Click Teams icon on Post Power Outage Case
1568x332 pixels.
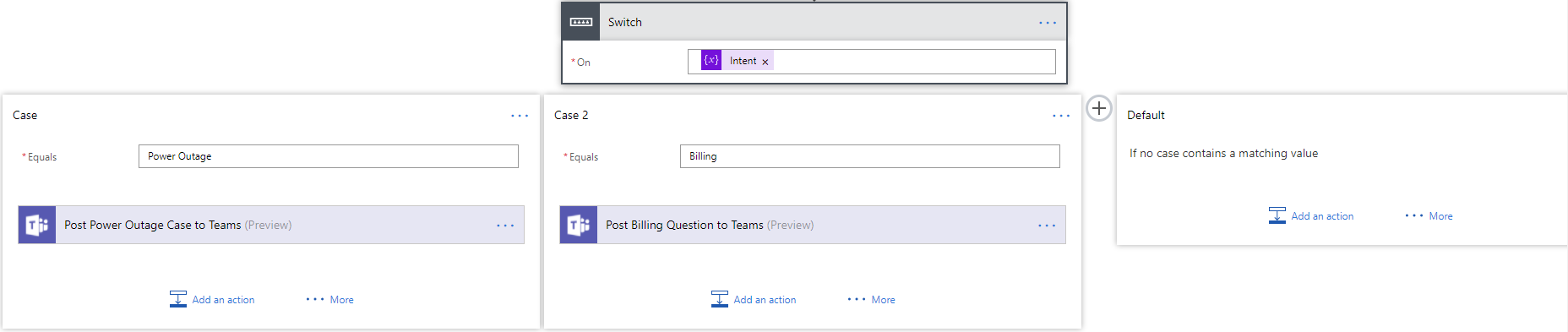coord(37,225)
